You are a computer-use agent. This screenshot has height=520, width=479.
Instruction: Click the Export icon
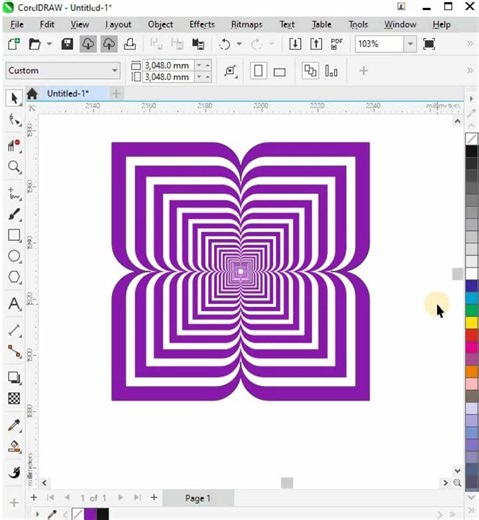[316, 44]
